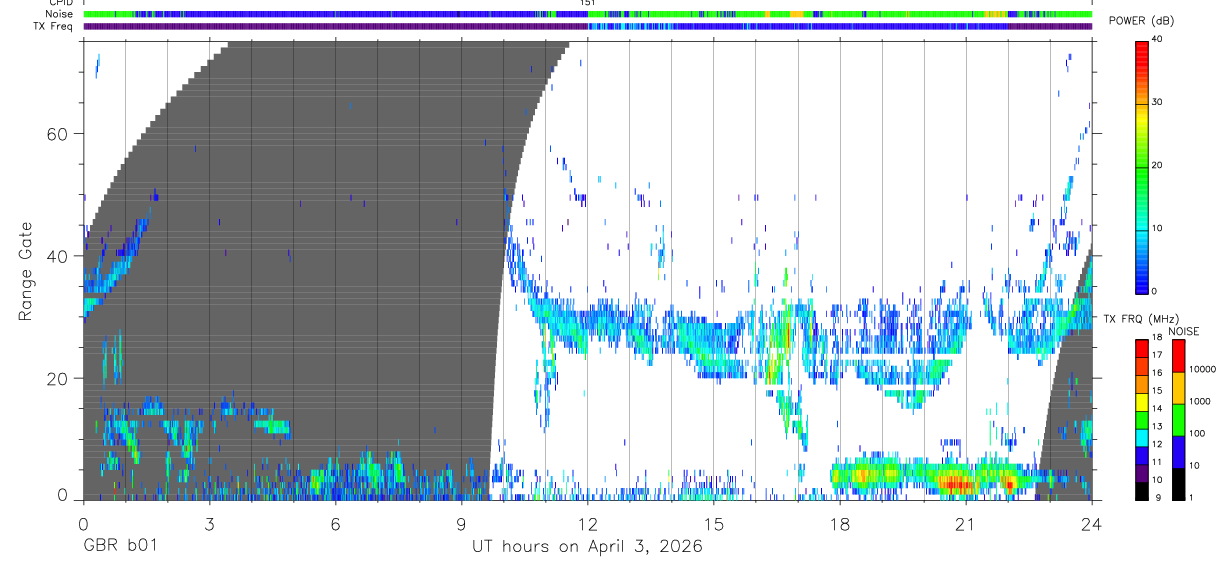Click the UT hours on April 3, 2026 title
The height and width of the screenshot is (567, 1228).
pyautogui.click(x=587, y=547)
